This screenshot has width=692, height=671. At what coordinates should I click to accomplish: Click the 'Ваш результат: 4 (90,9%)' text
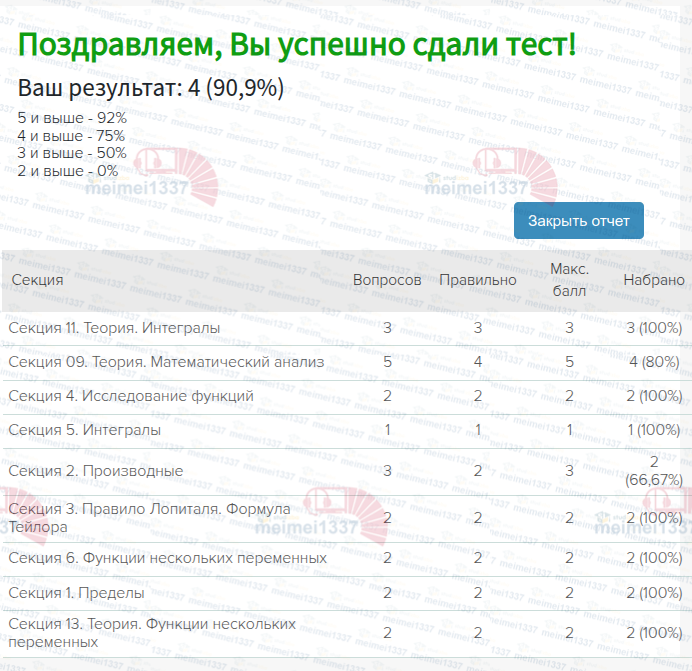[x=150, y=88]
